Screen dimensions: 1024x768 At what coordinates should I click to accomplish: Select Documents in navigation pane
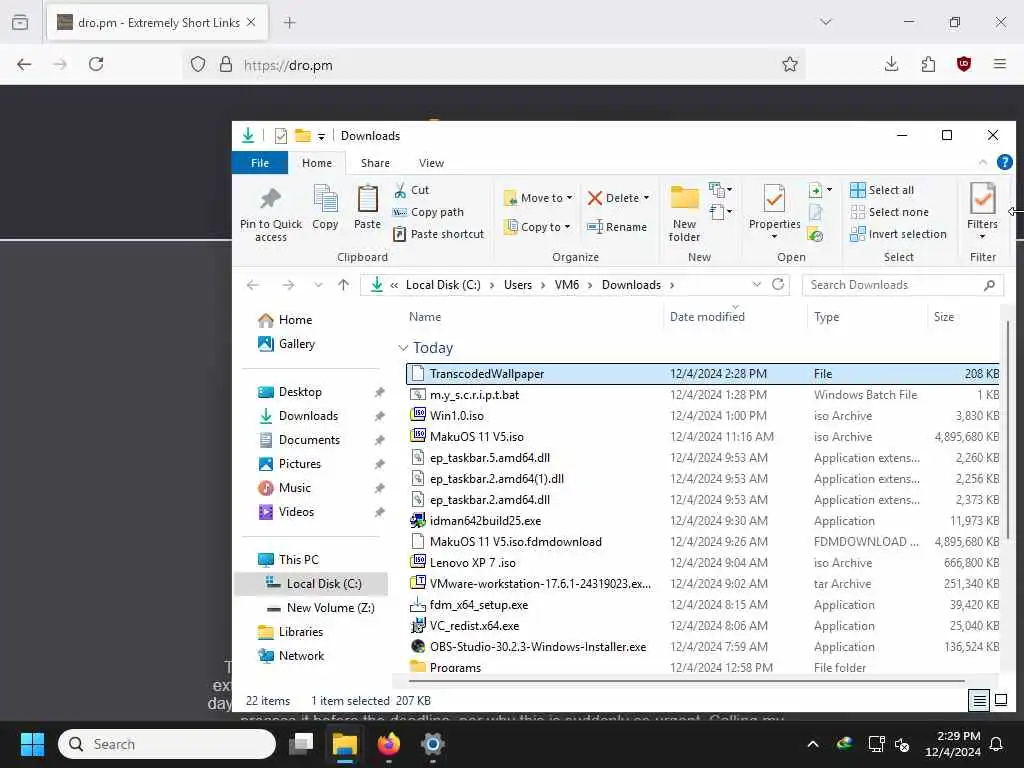[310, 440]
